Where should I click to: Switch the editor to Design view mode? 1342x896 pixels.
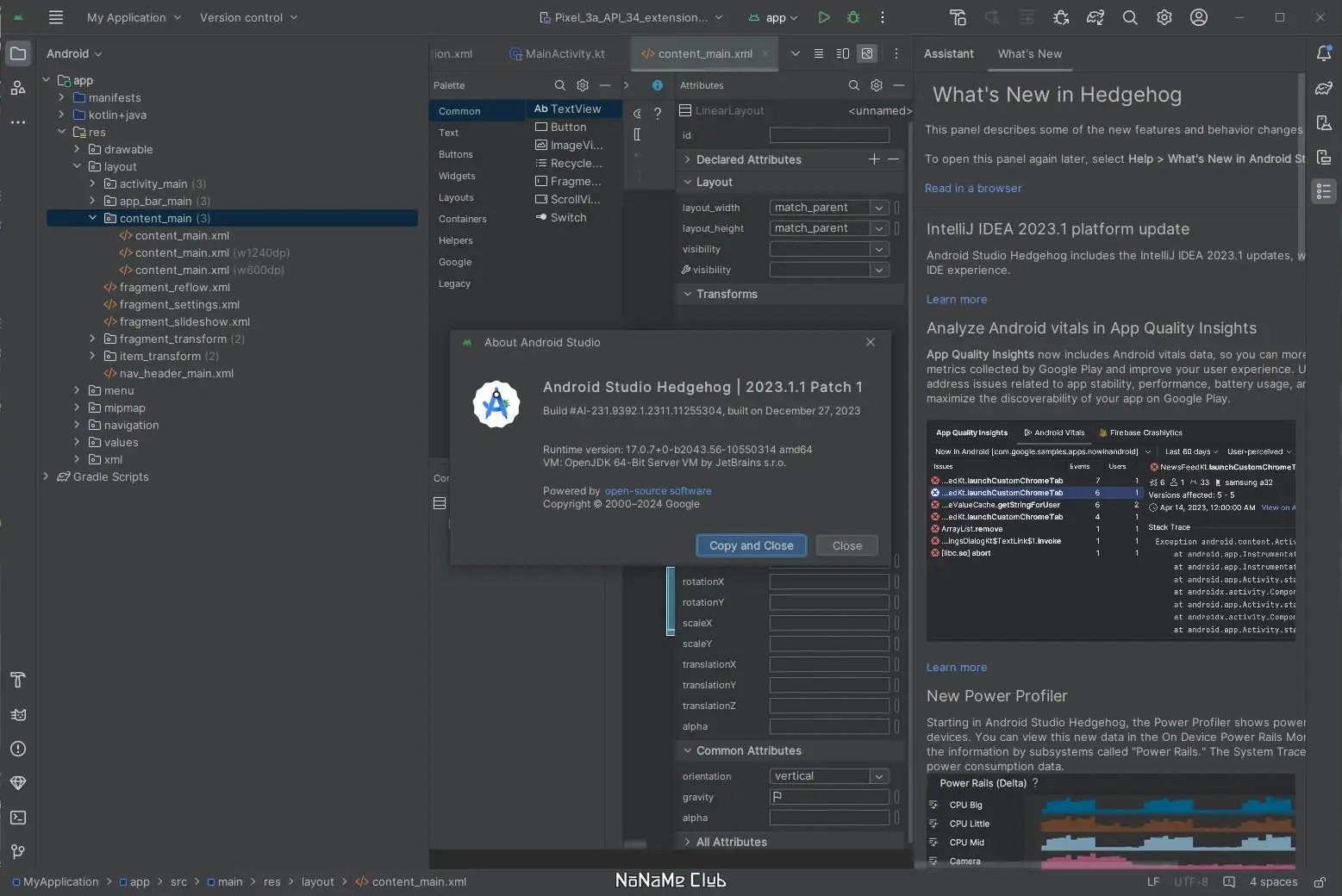[867, 53]
